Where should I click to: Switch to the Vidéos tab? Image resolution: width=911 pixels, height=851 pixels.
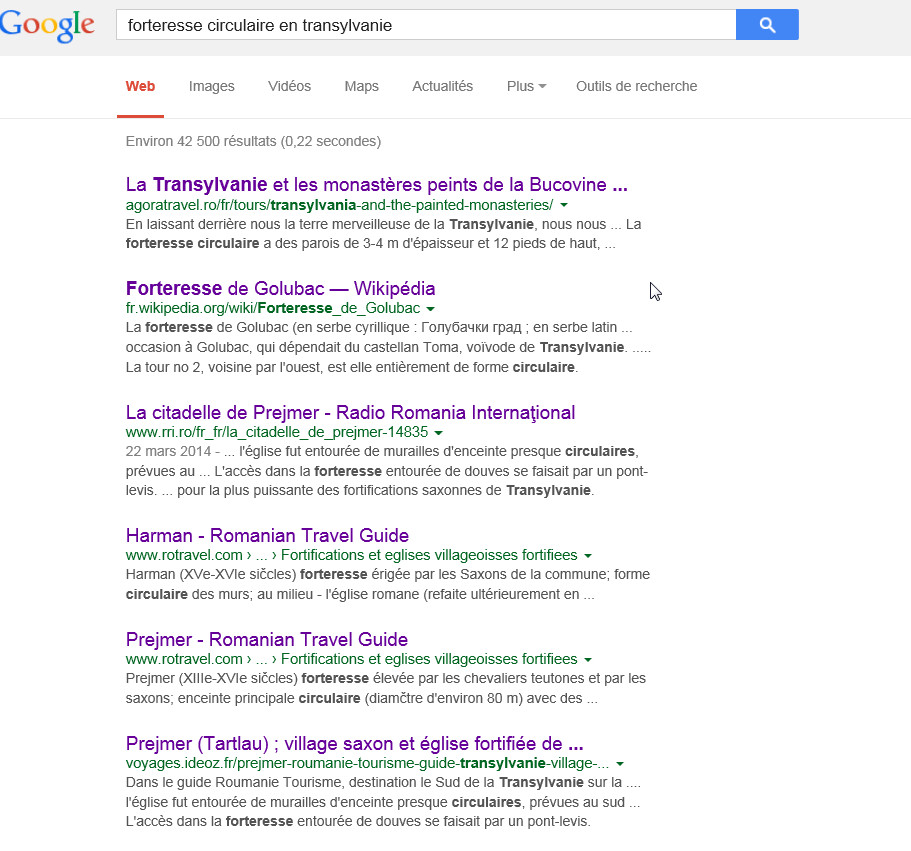(289, 86)
